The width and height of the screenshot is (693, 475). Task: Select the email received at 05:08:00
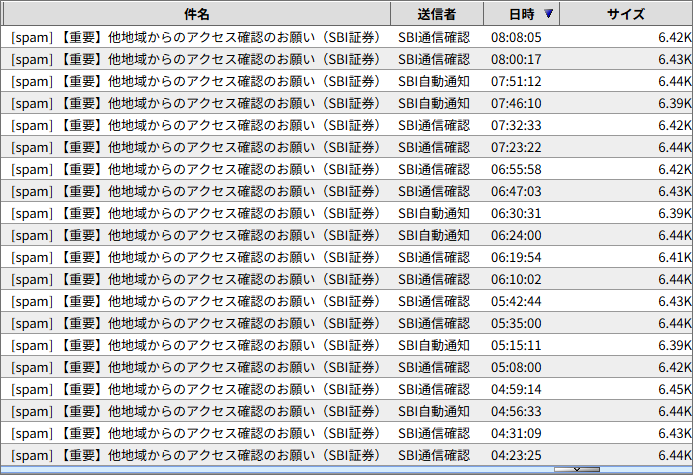pos(346,367)
